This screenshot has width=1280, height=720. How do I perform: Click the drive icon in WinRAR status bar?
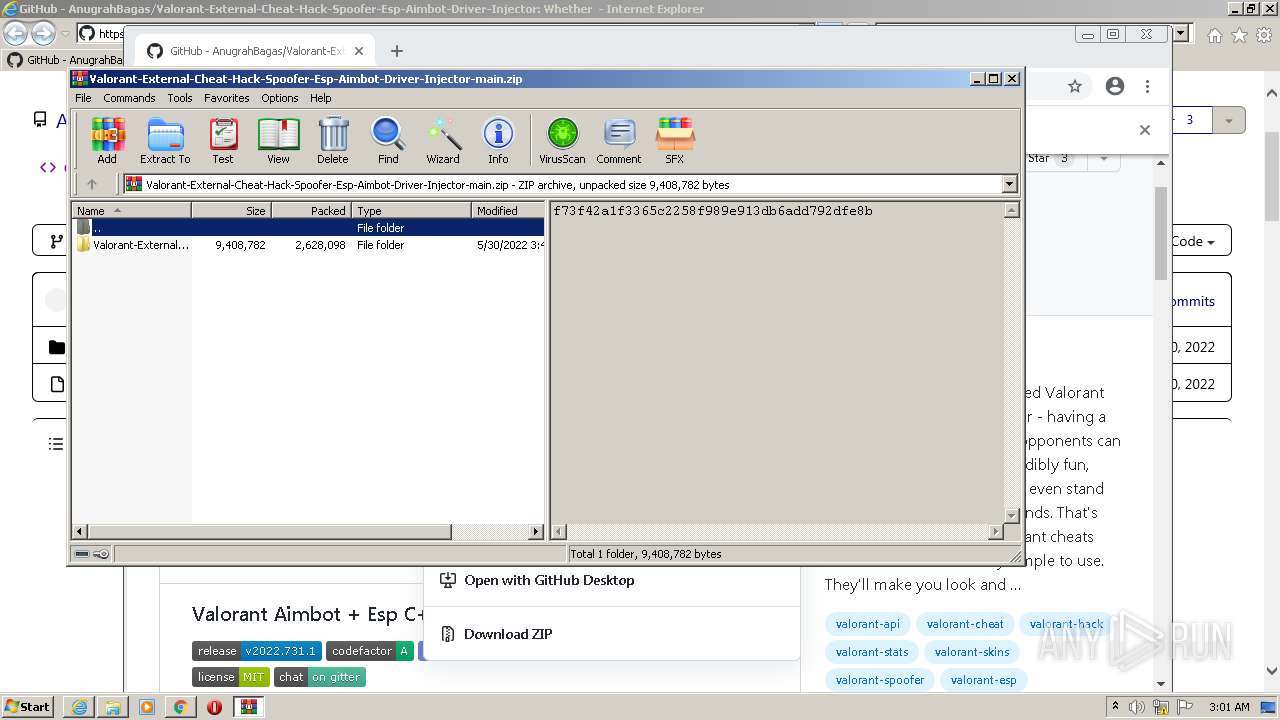click(x=82, y=554)
